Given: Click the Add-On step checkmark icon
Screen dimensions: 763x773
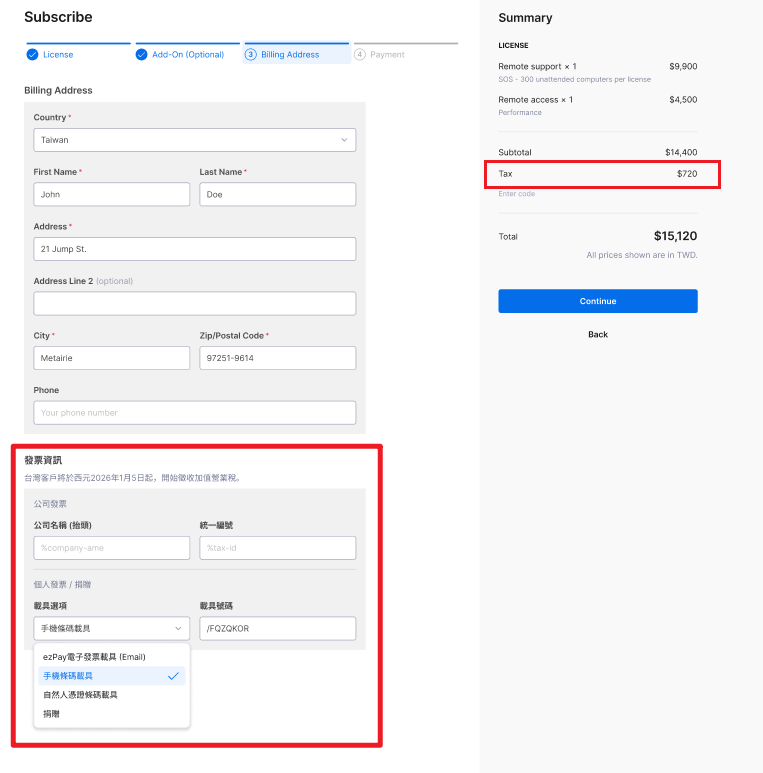Looking at the screenshot, I should tap(141, 55).
